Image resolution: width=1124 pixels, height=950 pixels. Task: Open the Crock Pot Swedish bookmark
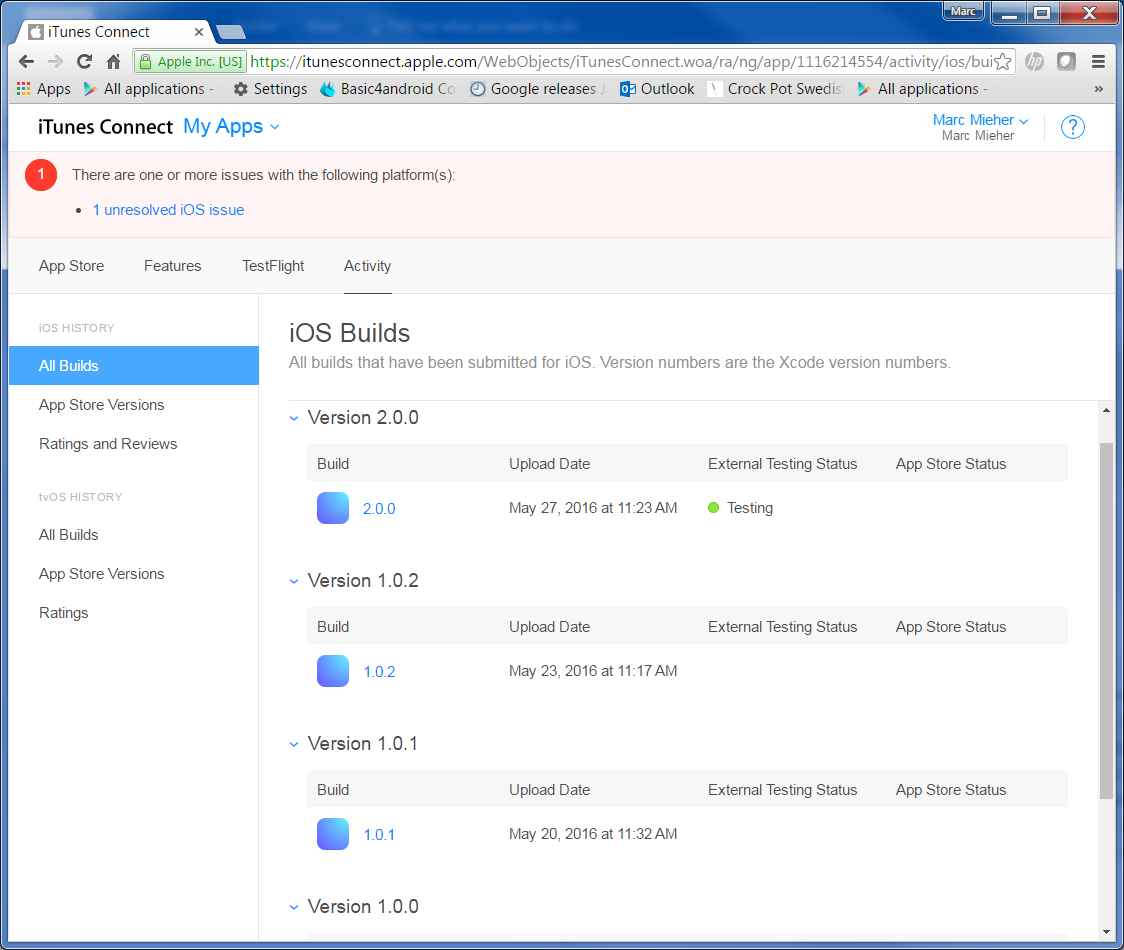[x=776, y=89]
